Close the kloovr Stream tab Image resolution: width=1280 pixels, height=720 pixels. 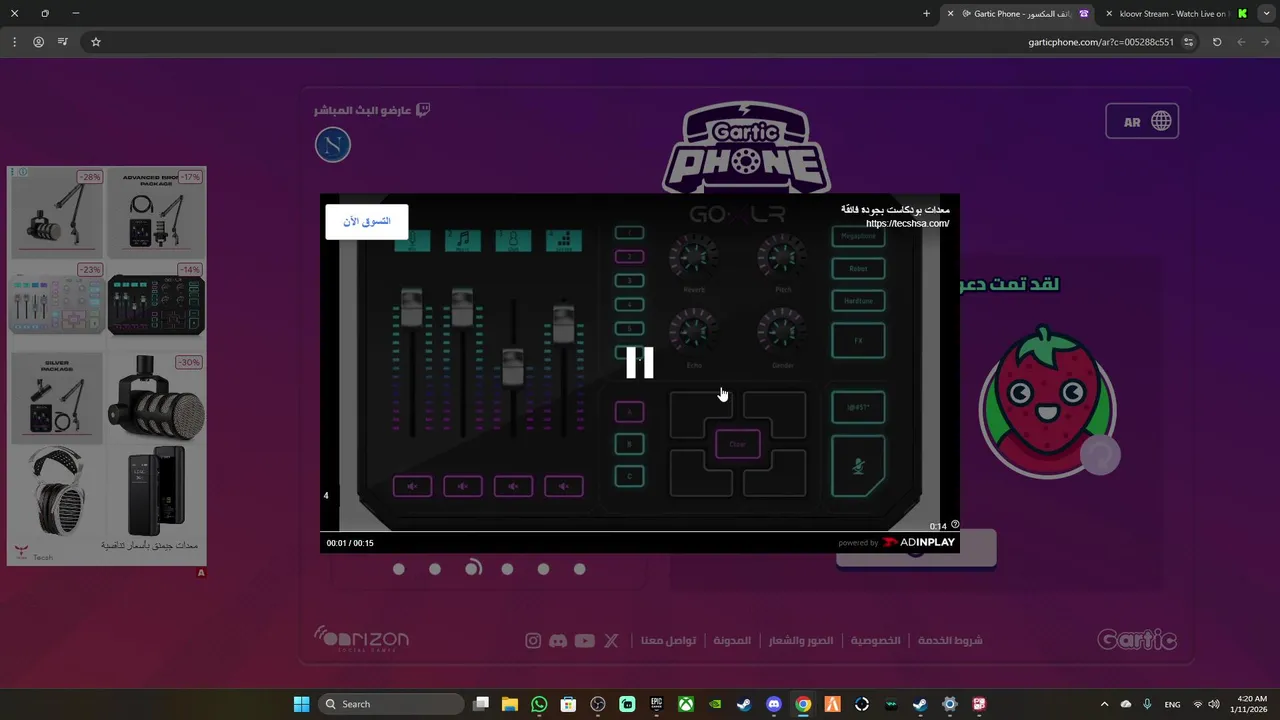tap(1109, 14)
